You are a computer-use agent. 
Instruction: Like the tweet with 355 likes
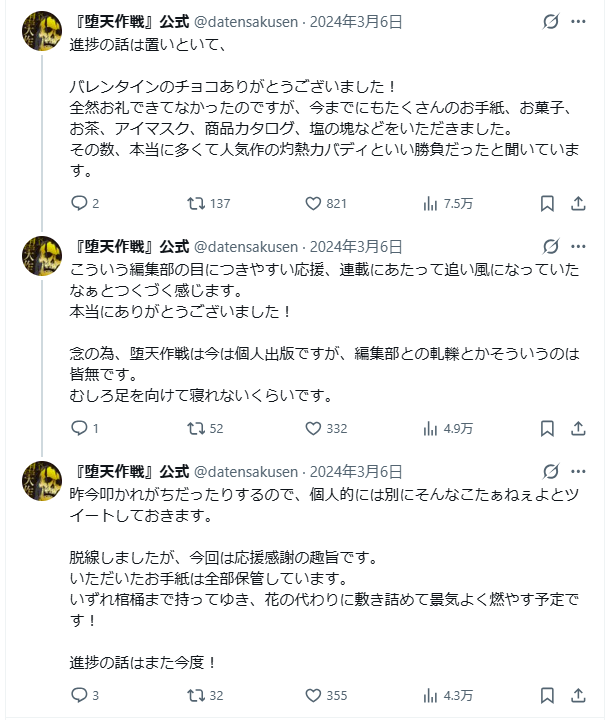[x=312, y=695]
